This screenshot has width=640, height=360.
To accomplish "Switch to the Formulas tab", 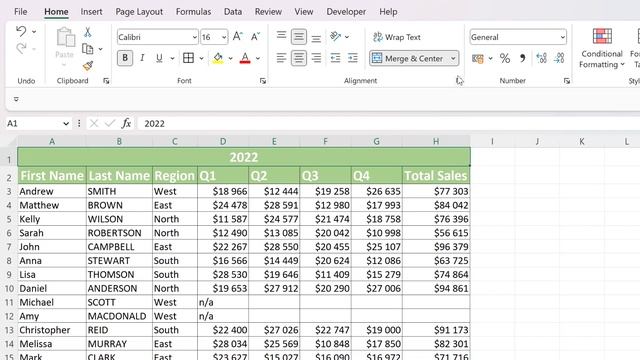I will (x=193, y=11).
